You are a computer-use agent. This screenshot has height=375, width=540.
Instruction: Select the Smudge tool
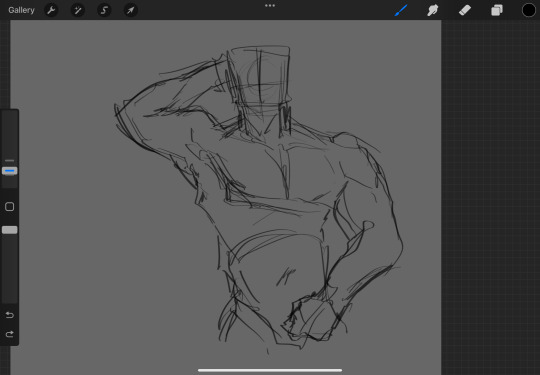(x=433, y=10)
